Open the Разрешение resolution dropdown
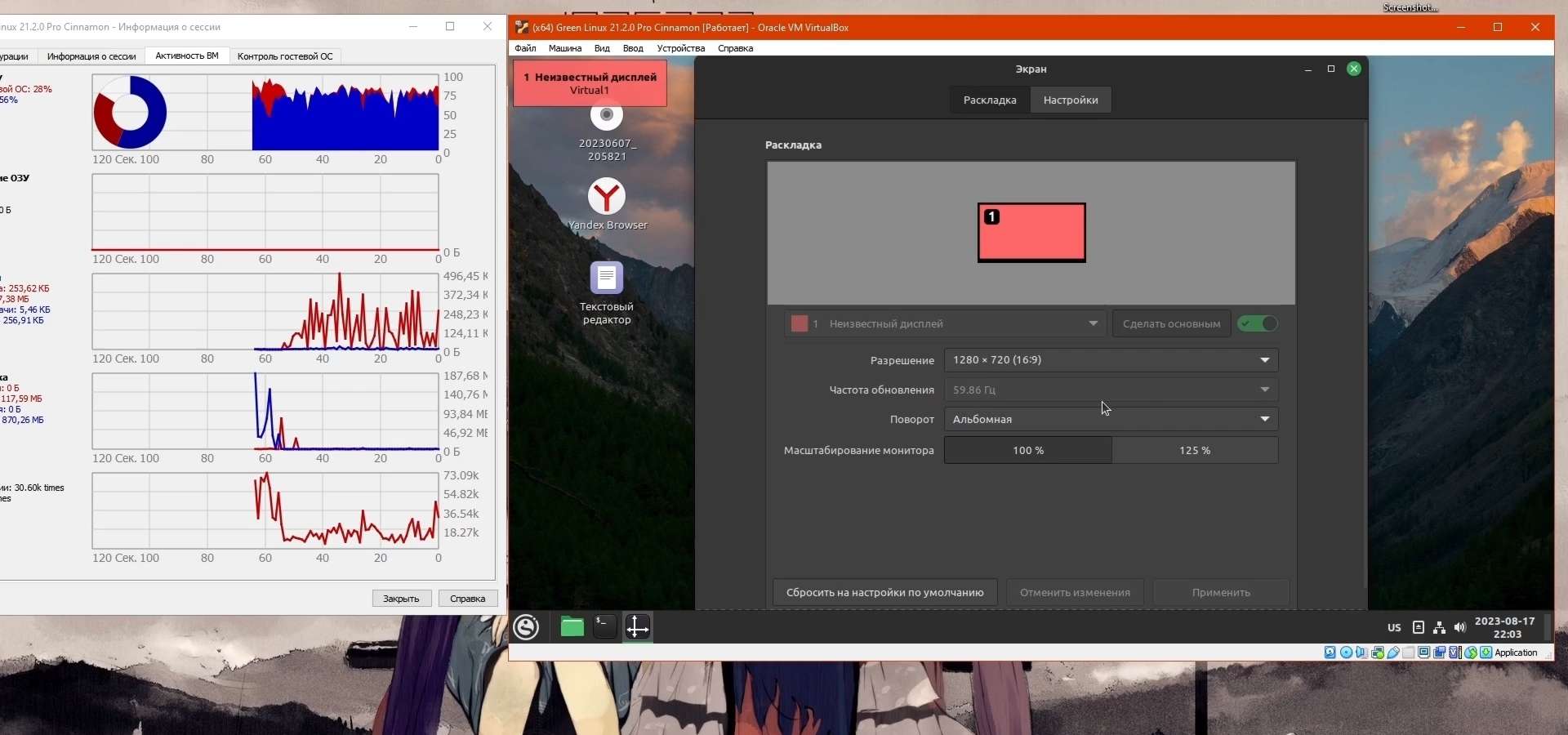The width and height of the screenshot is (1568, 735). [x=1111, y=360]
